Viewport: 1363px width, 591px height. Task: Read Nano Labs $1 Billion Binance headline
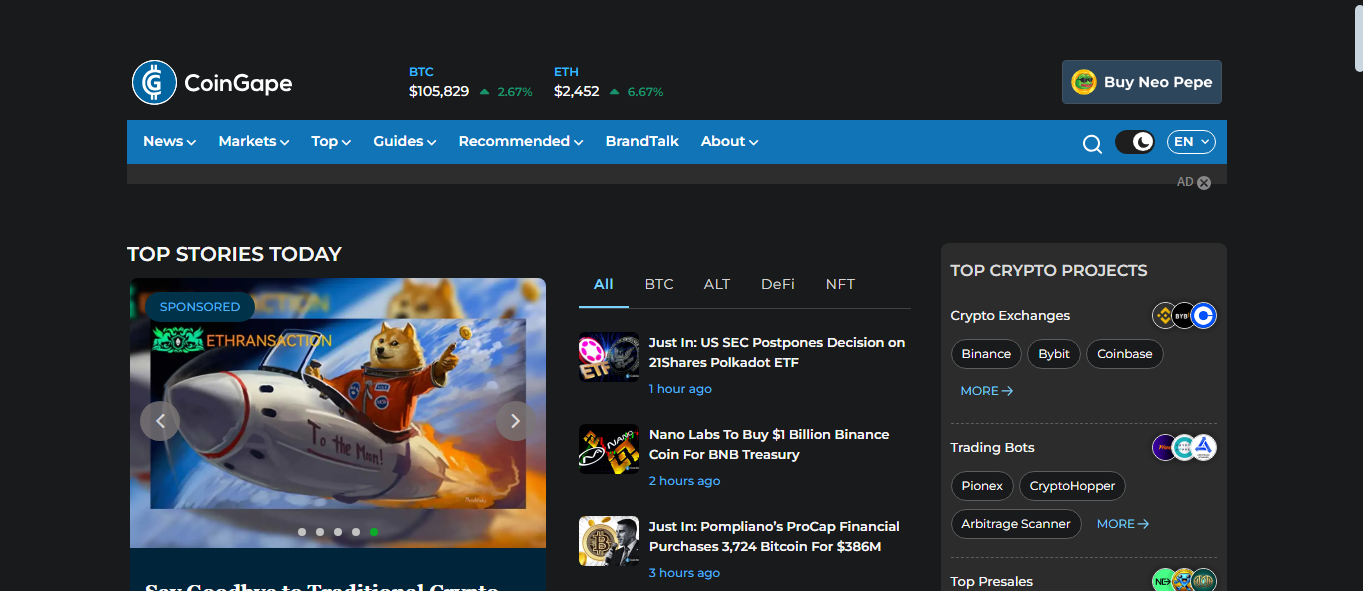[769, 444]
